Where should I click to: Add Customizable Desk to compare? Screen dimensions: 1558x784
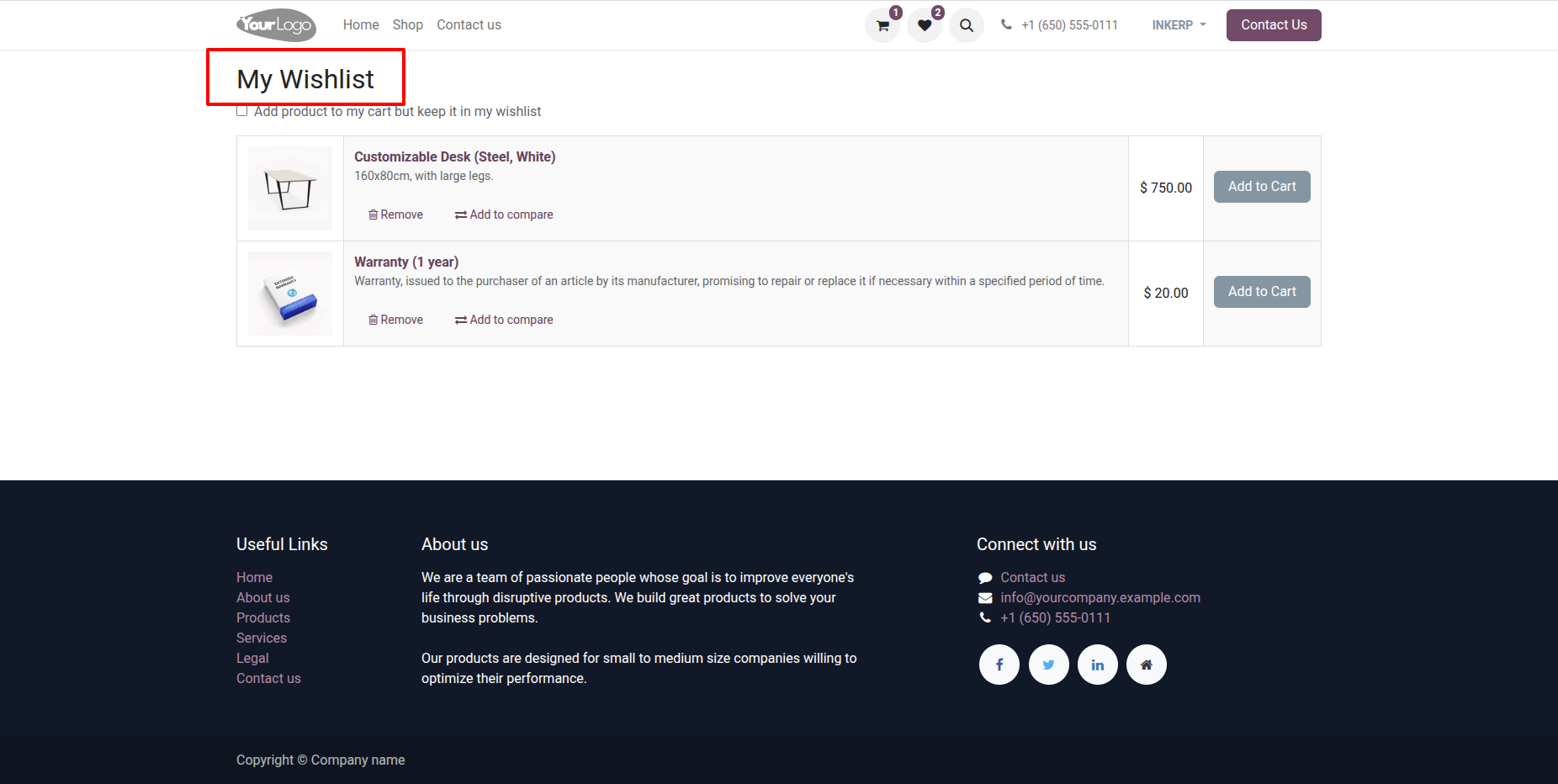coord(504,215)
